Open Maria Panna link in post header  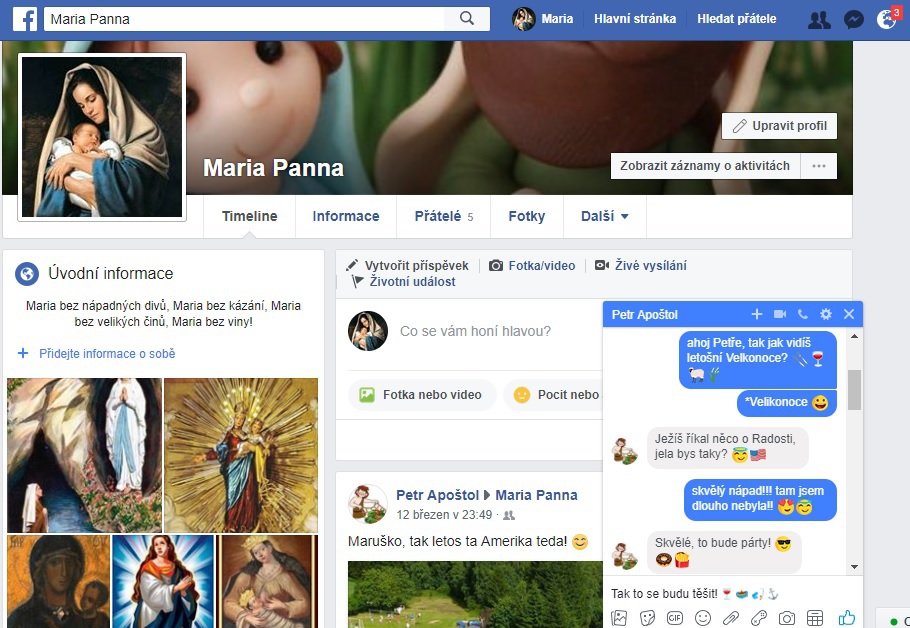coord(536,495)
